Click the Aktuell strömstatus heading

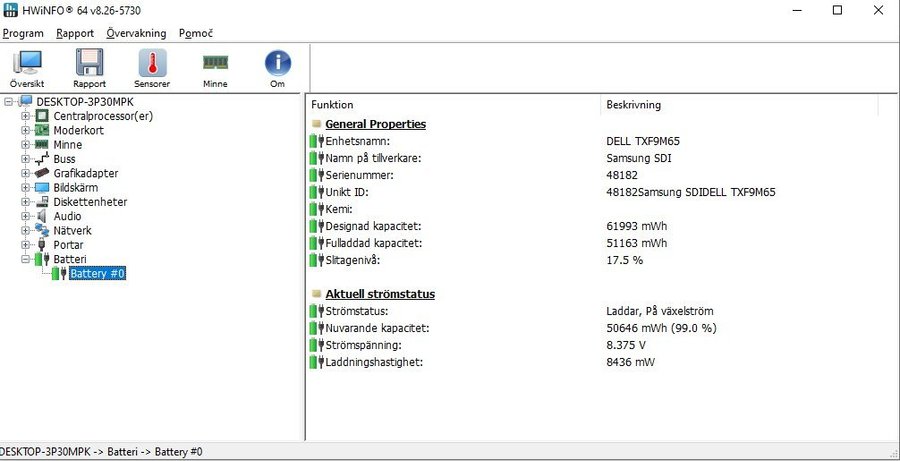coord(380,294)
